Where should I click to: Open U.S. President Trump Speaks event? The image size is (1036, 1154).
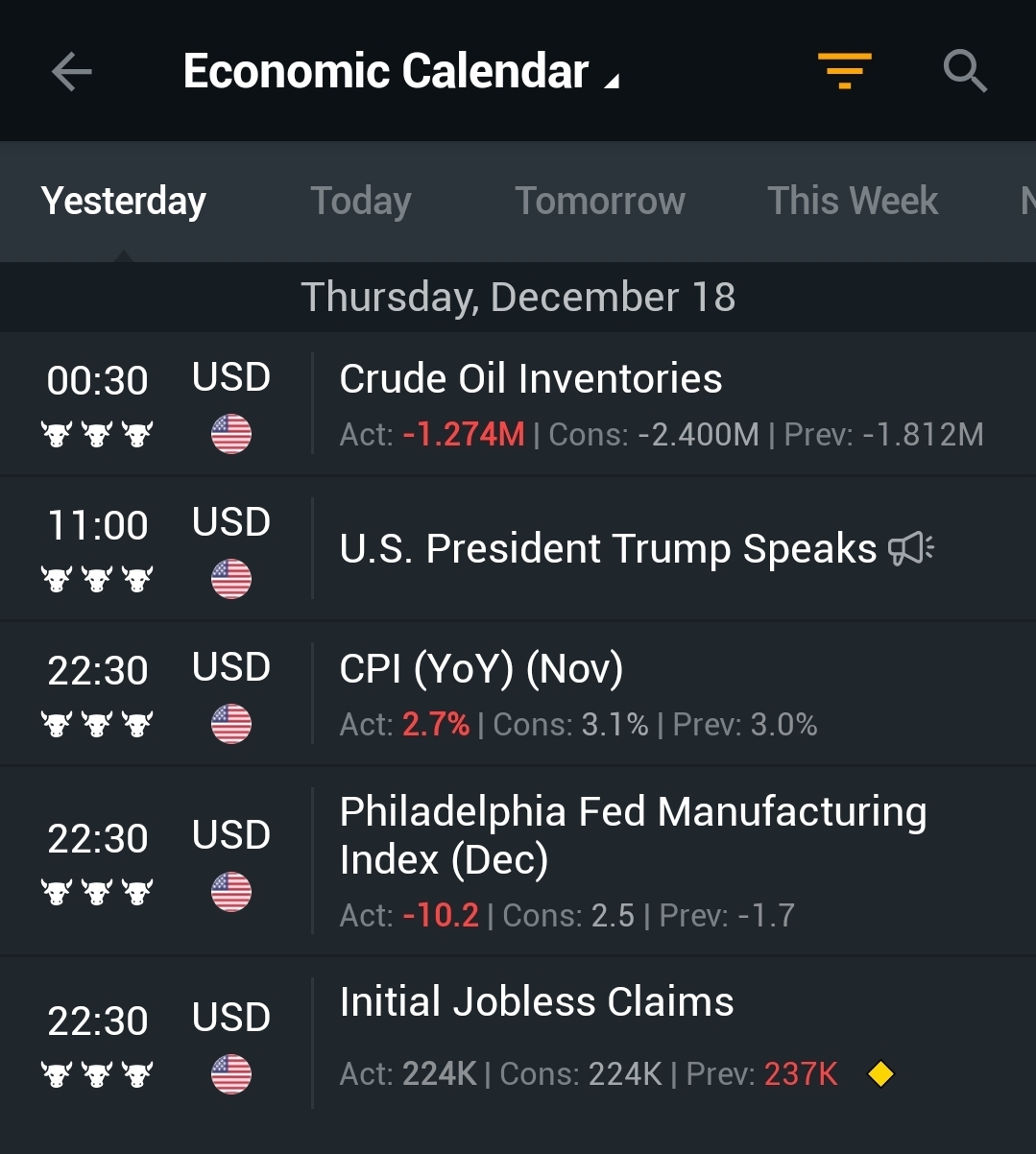(x=518, y=549)
